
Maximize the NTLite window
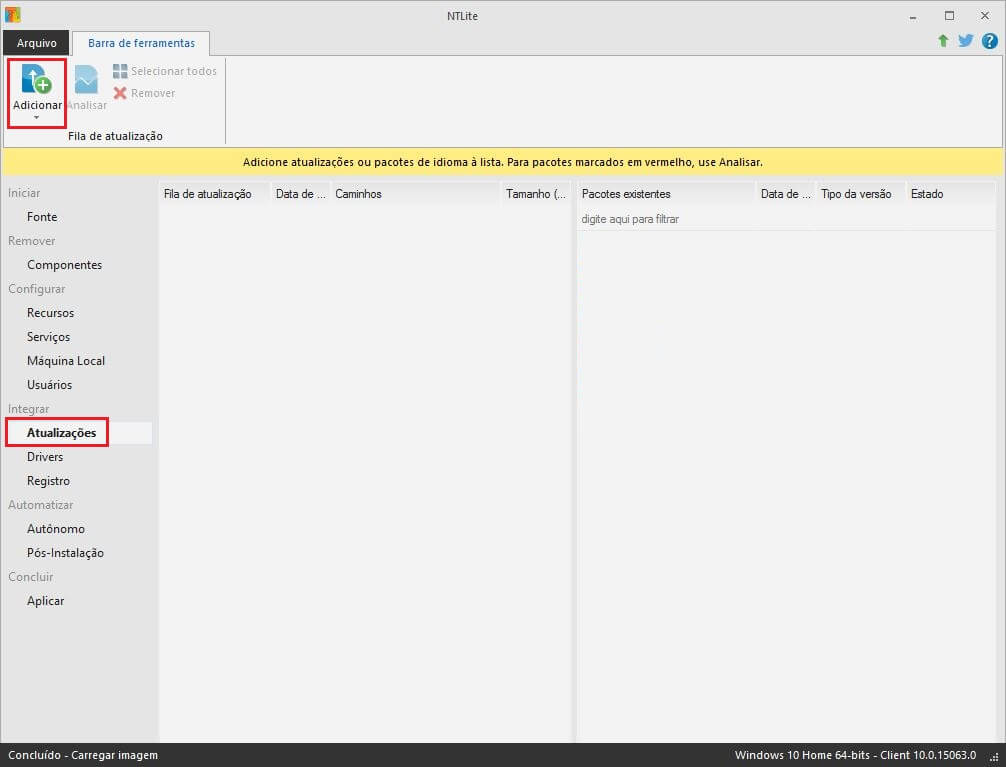[949, 16]
